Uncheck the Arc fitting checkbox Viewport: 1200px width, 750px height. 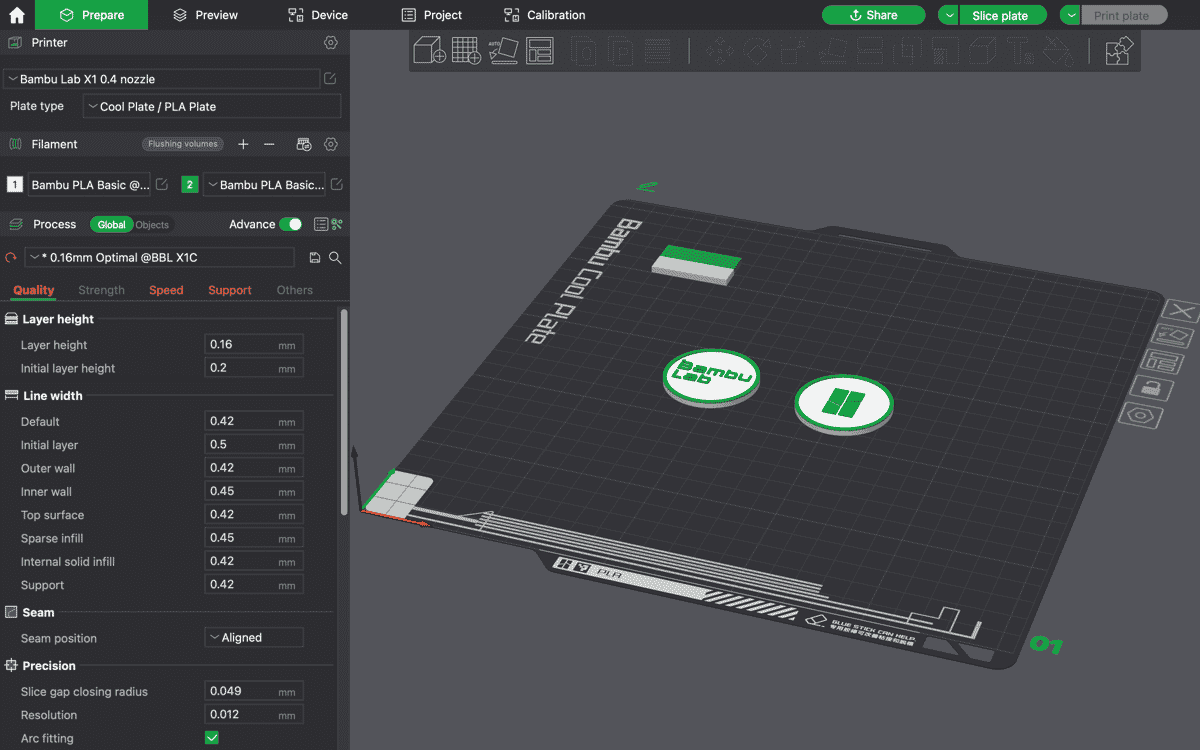click(x=211, y=737)
